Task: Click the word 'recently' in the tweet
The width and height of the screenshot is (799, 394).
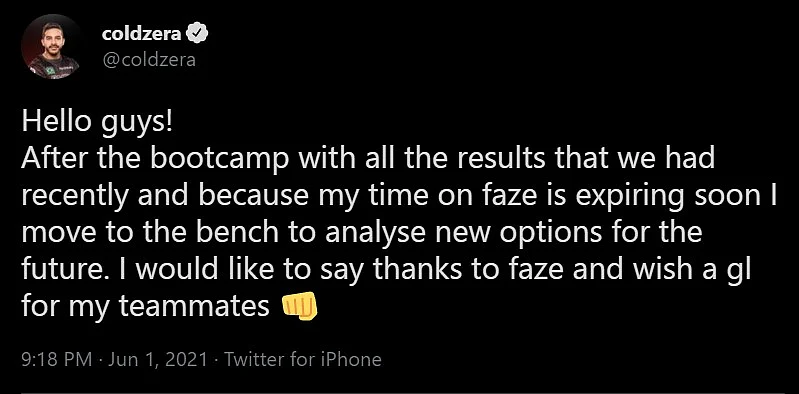Action: [75, 197]
